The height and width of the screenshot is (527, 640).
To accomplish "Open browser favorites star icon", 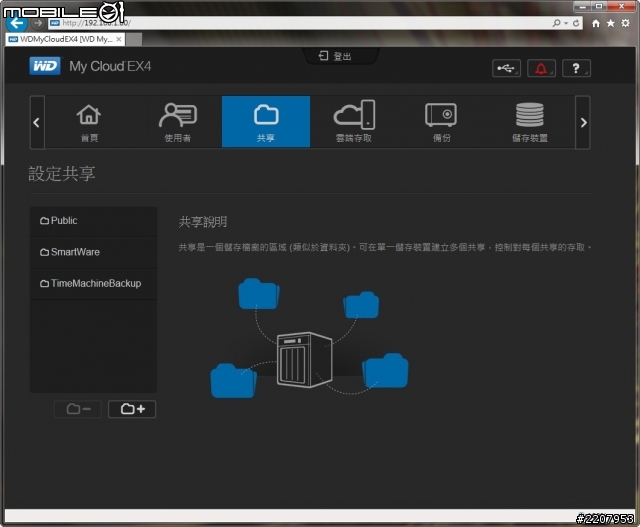I will [611, 23].
